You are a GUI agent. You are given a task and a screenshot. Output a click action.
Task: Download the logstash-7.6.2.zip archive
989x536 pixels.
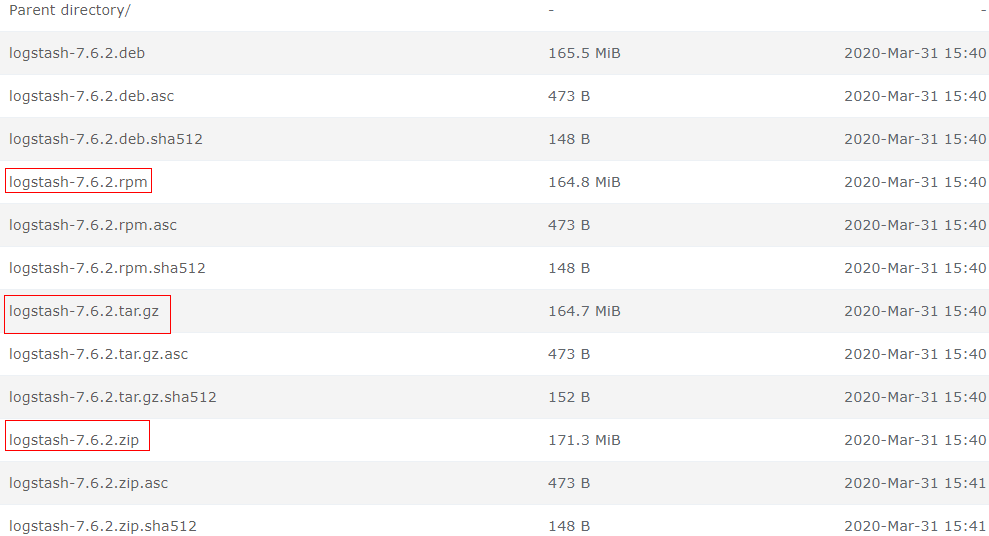(74, 440)
